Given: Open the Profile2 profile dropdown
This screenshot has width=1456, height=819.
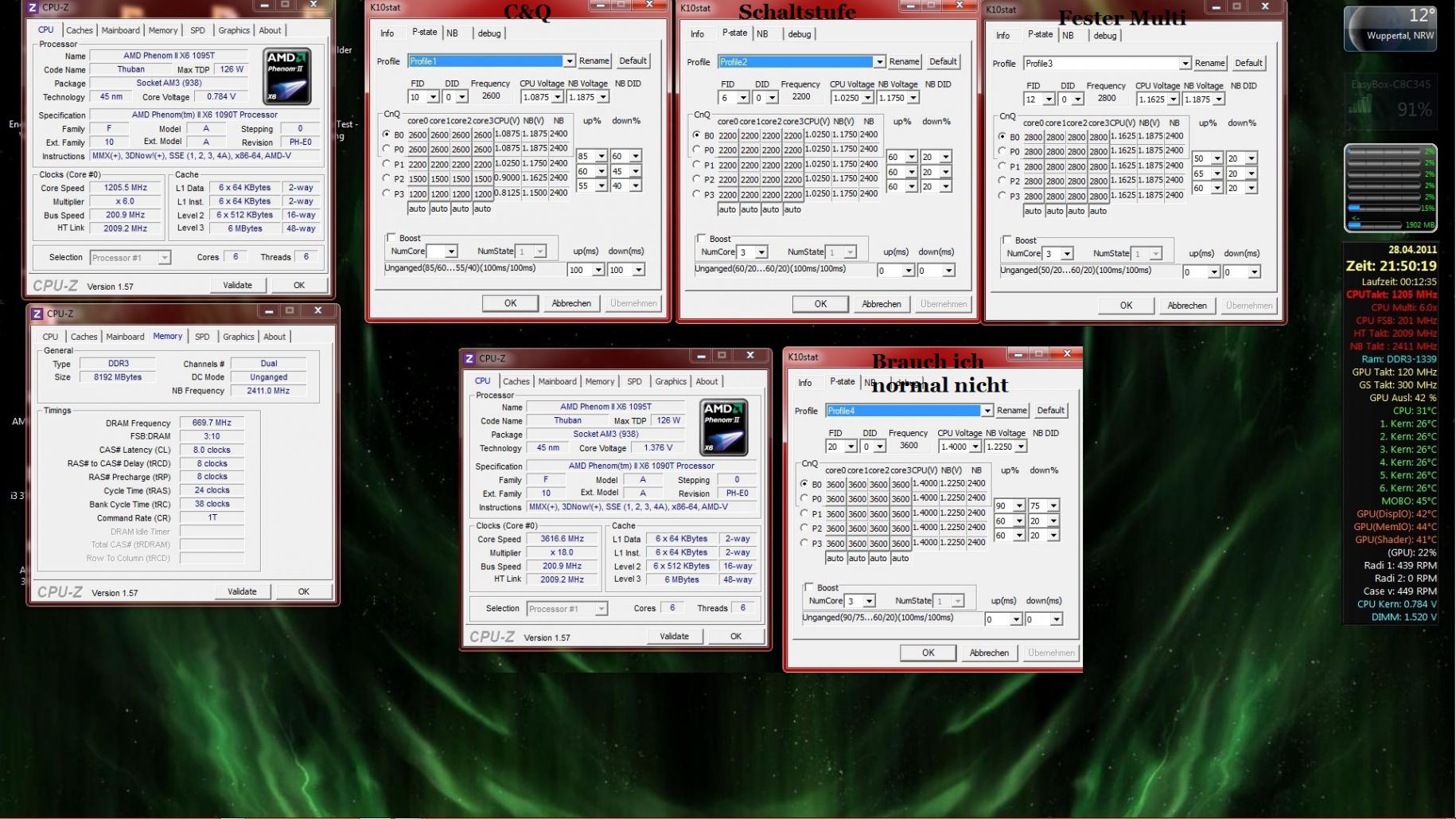Looking at the screenshot, I should (x=879, y=62).
